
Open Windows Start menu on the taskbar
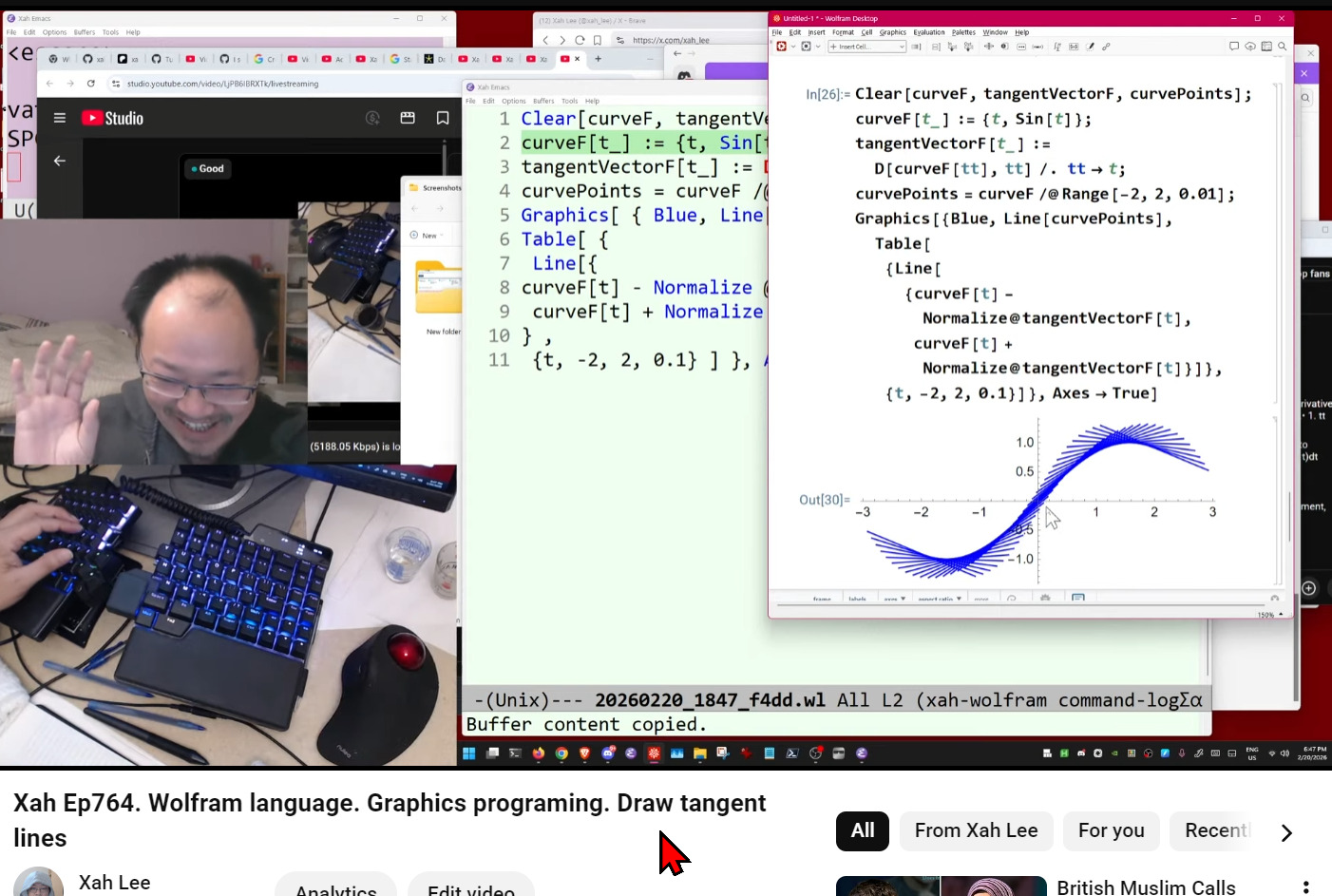point(468,753)
